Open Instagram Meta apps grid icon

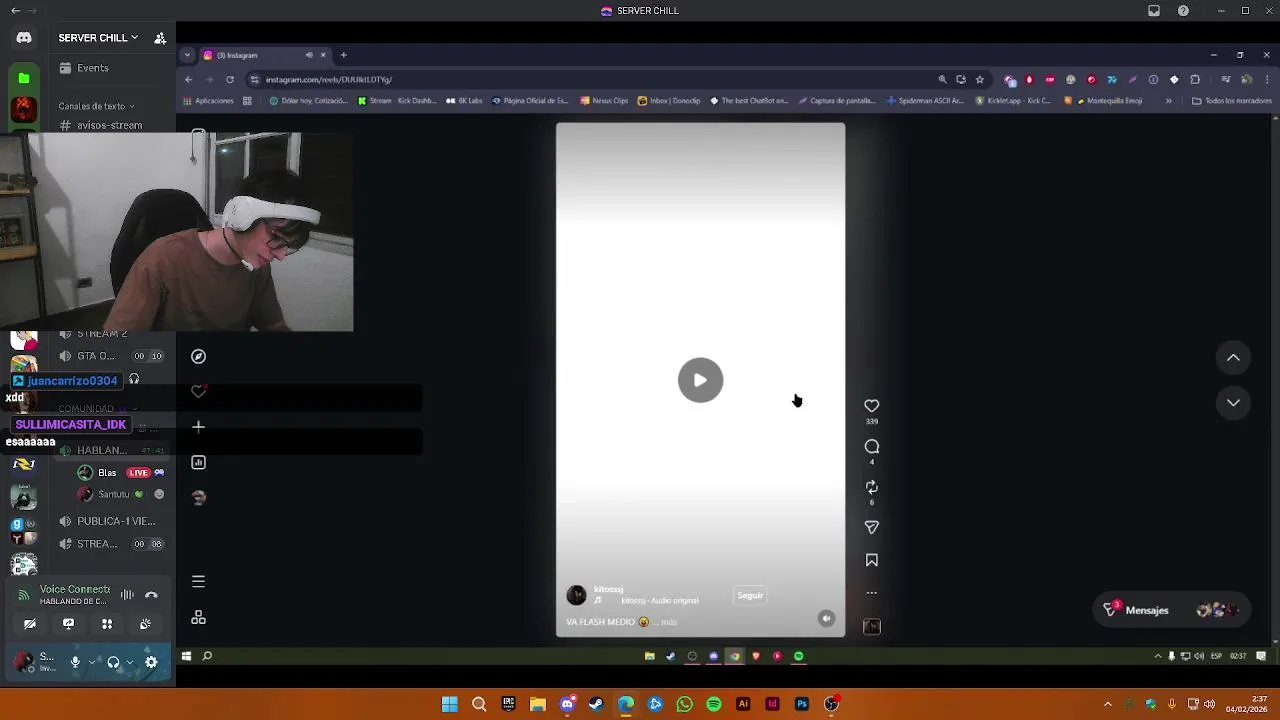point(198,618)
